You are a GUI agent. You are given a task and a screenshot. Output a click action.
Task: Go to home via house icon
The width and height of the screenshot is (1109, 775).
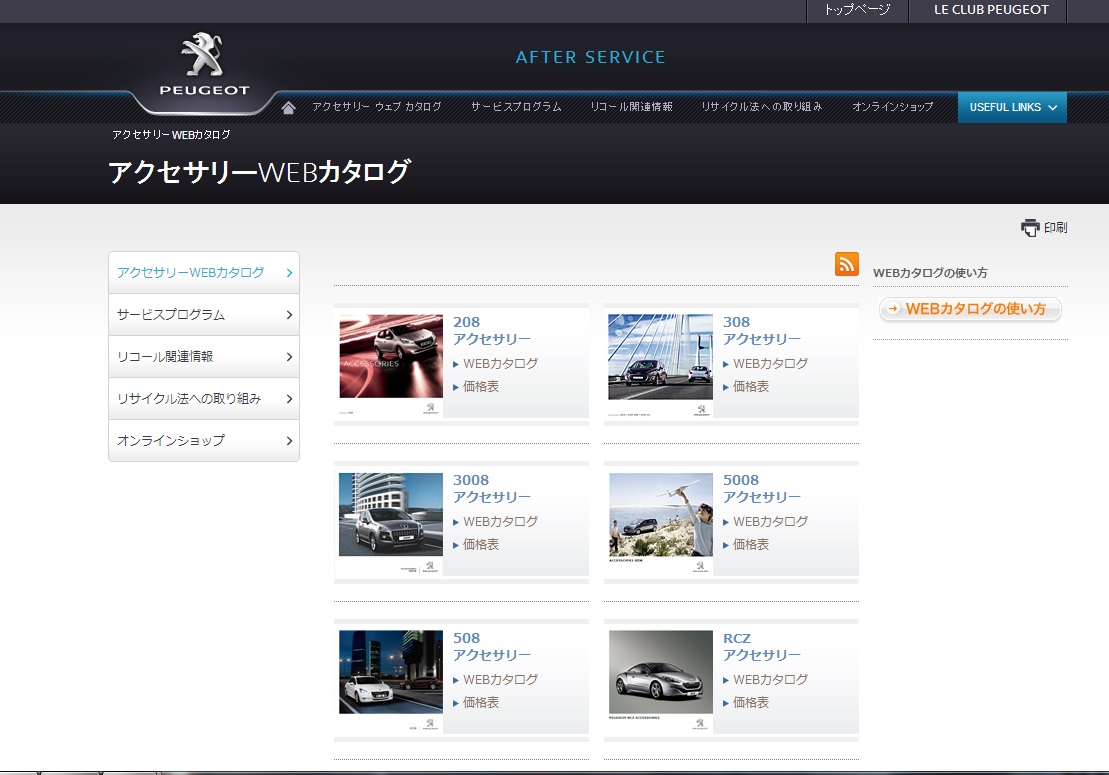click(x=289, y=107)
